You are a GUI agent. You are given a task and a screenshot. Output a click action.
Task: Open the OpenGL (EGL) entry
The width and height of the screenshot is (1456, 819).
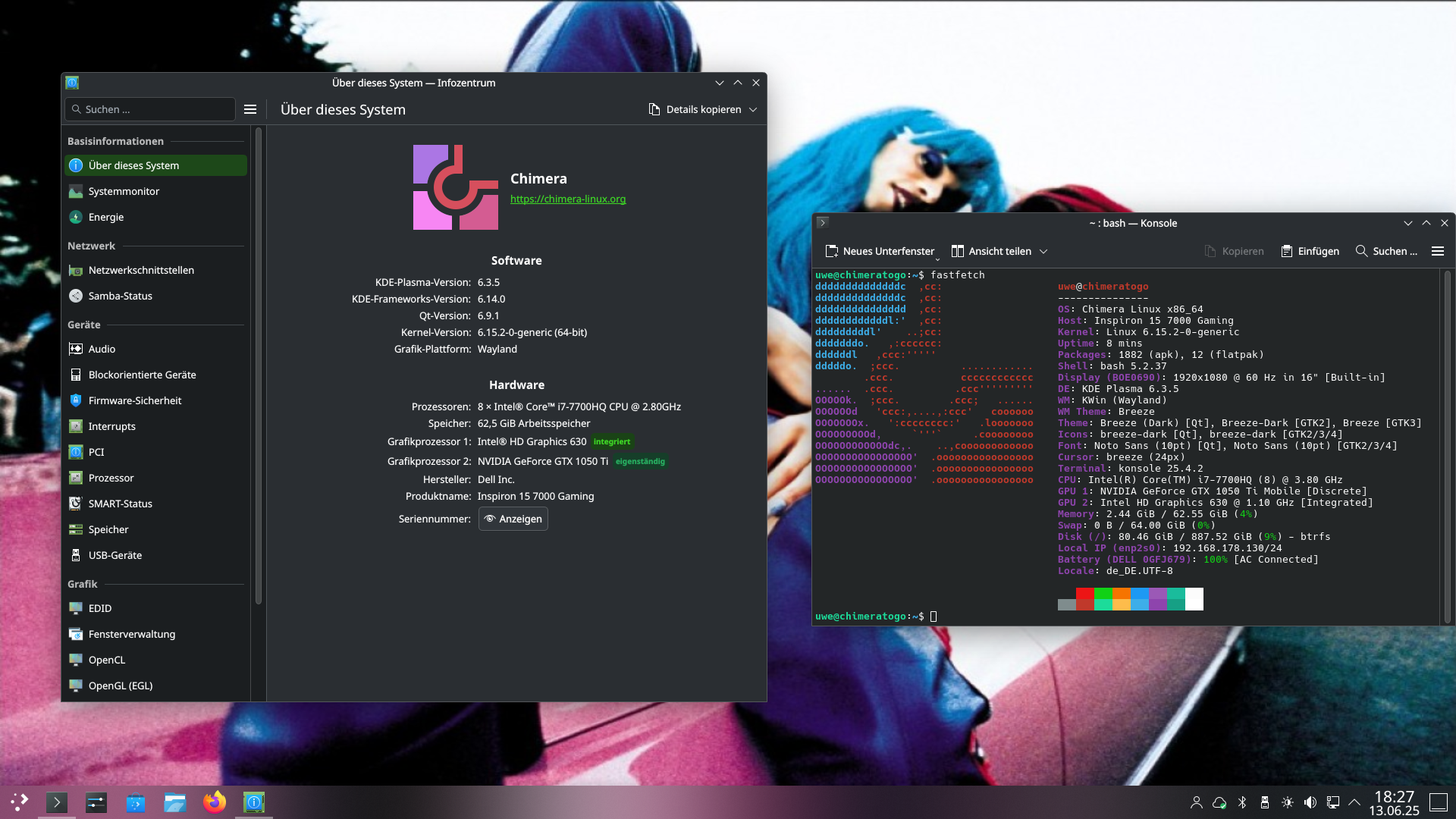(155, 686)
